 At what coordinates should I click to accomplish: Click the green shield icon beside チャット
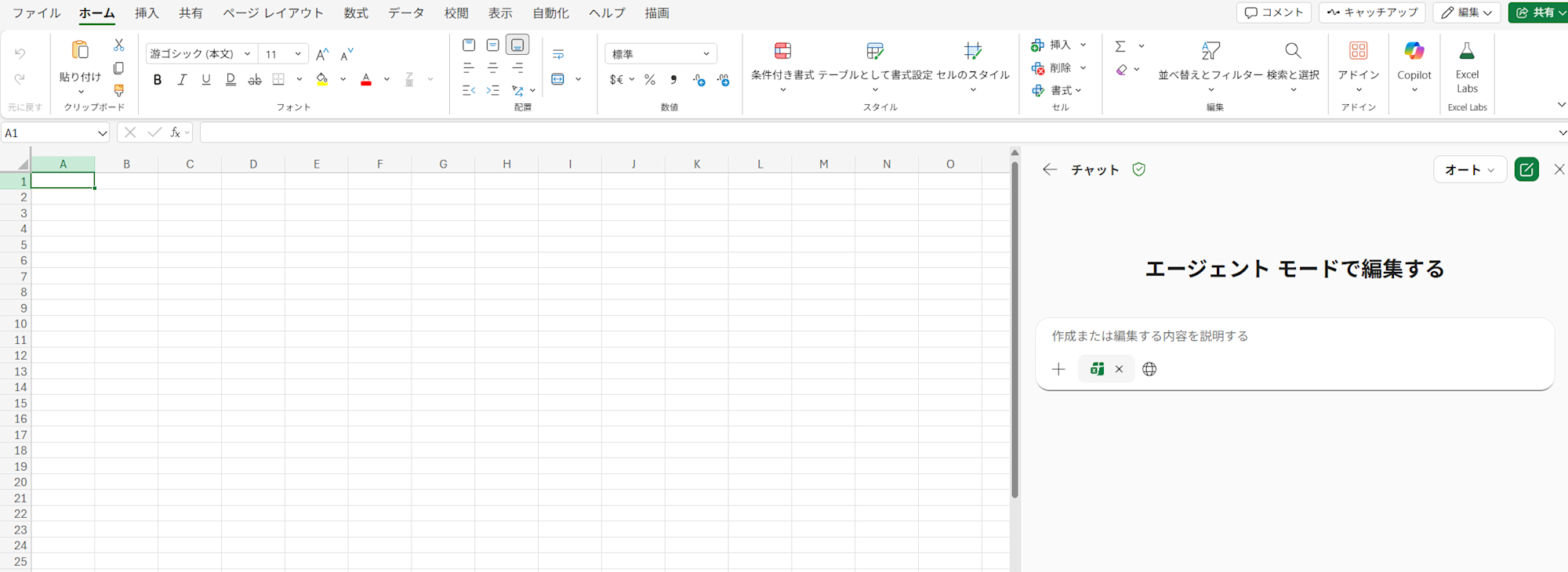coord(1138,169)
